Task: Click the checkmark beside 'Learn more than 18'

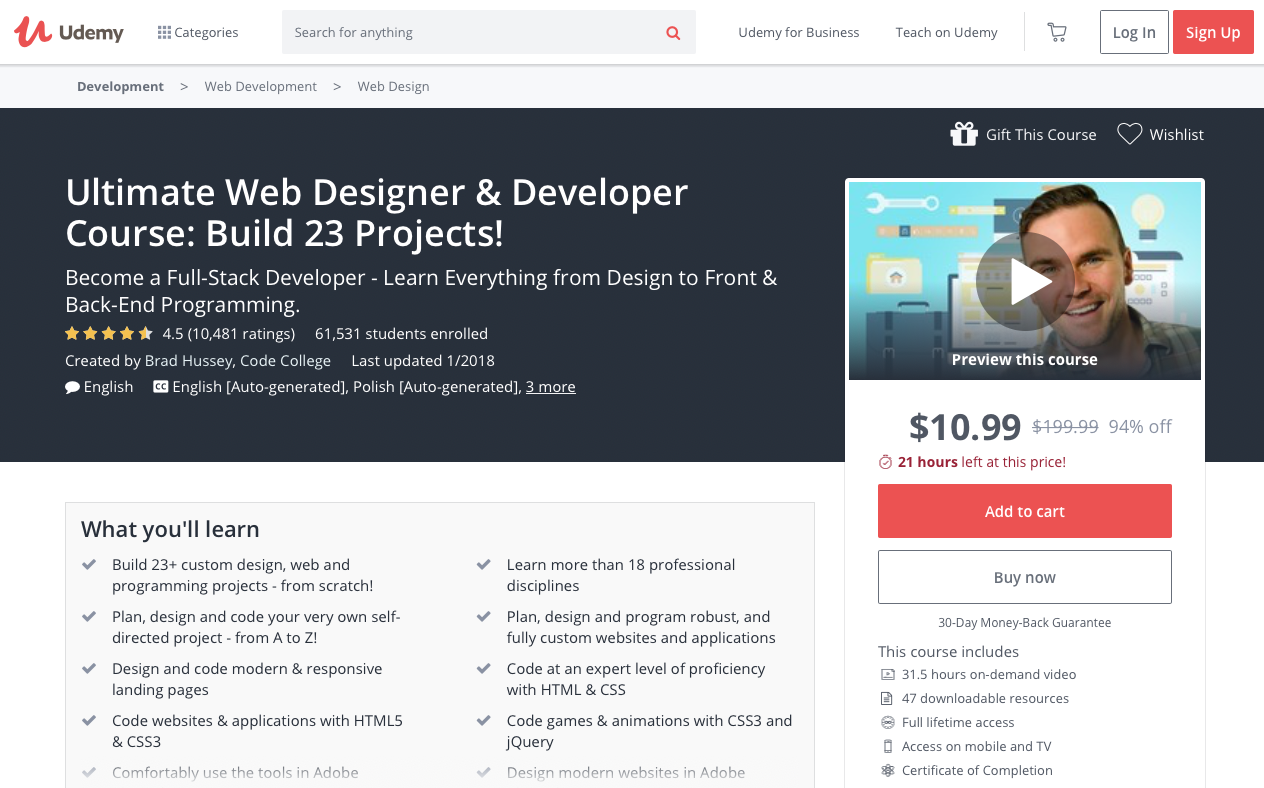Action: pyautogui.click(x=484, y=565)
